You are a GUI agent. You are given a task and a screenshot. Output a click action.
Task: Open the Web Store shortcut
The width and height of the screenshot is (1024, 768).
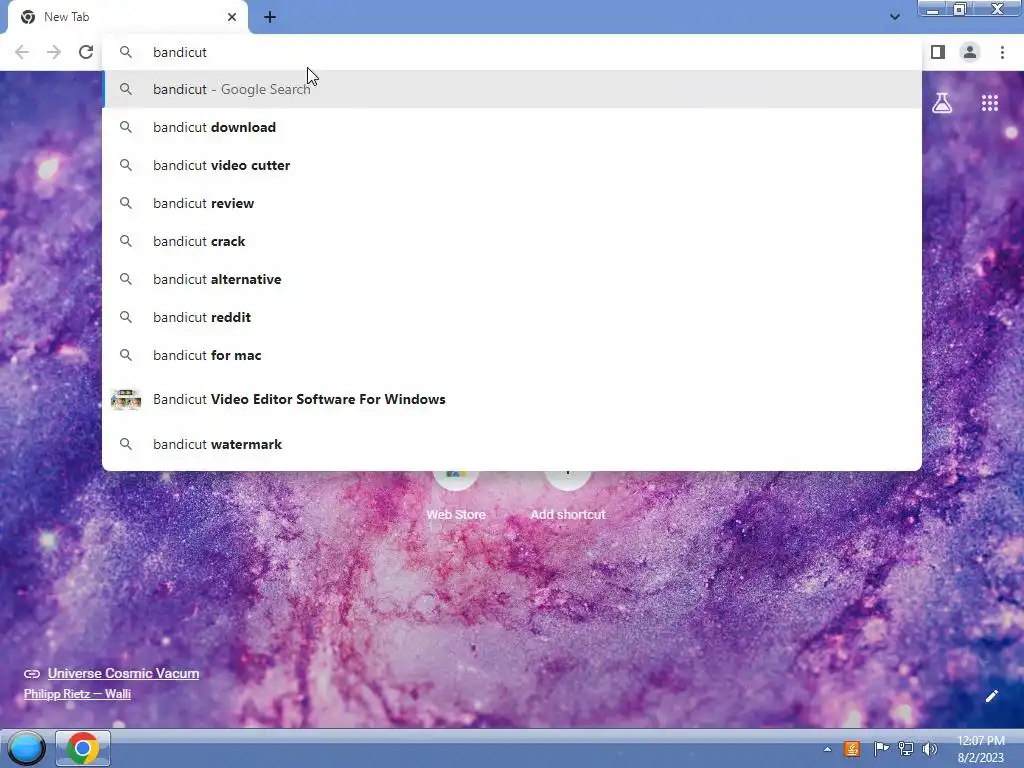click(456, 496)
